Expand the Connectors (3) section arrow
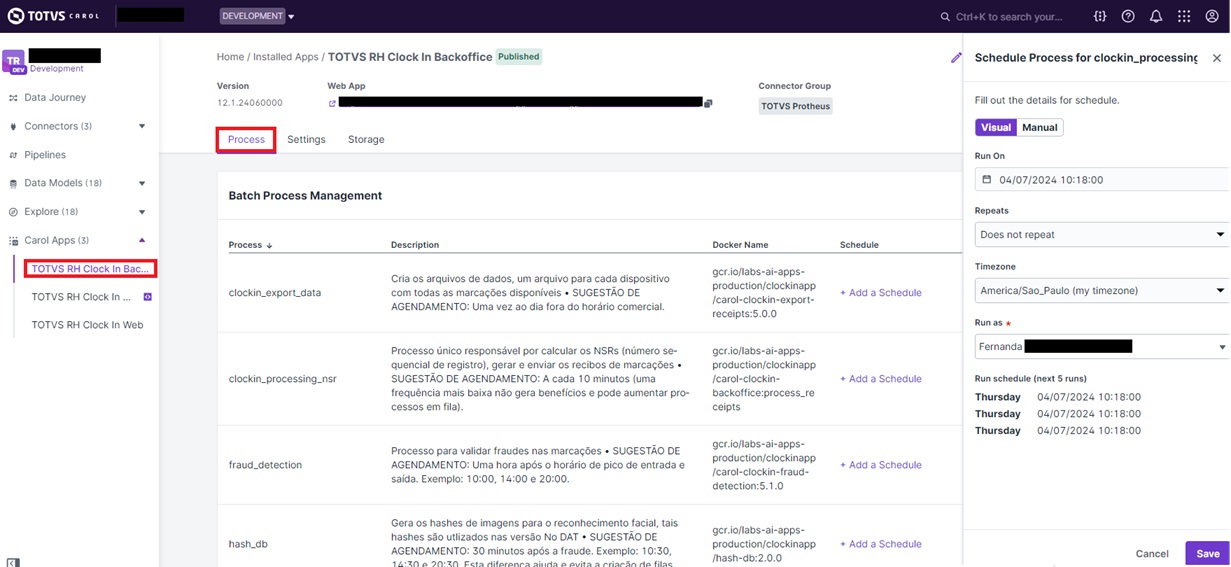The height and width of the screenshot is (567, 1231). click(x=142, y=126)
